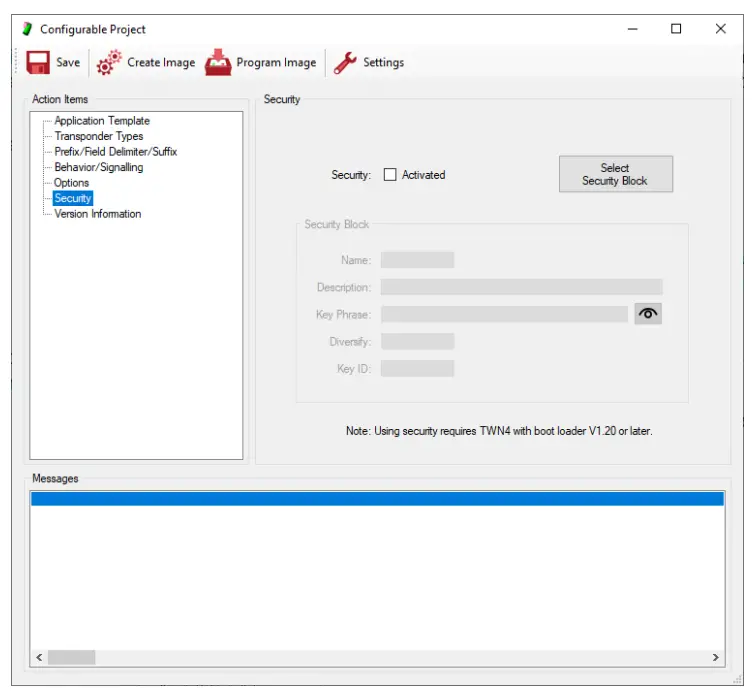The width and height of the screenshot is (752, 694).
Task: Reveal key phrase with eye icon
Action: (648, 314)
